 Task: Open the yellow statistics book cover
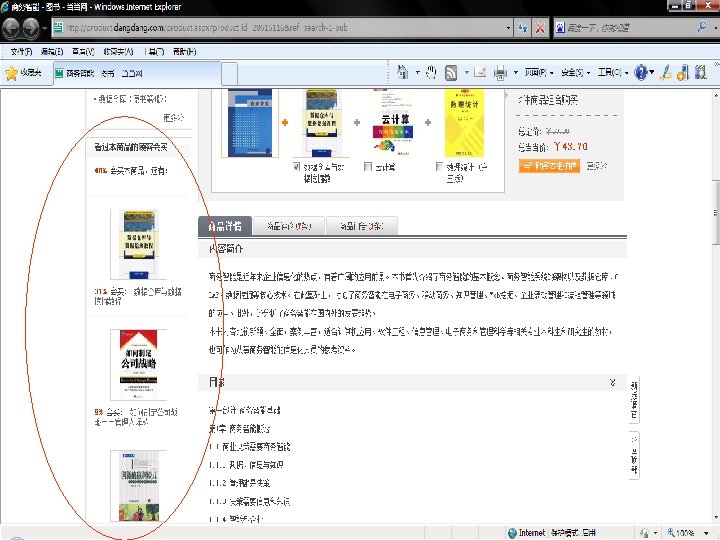(x=464, y=123)
